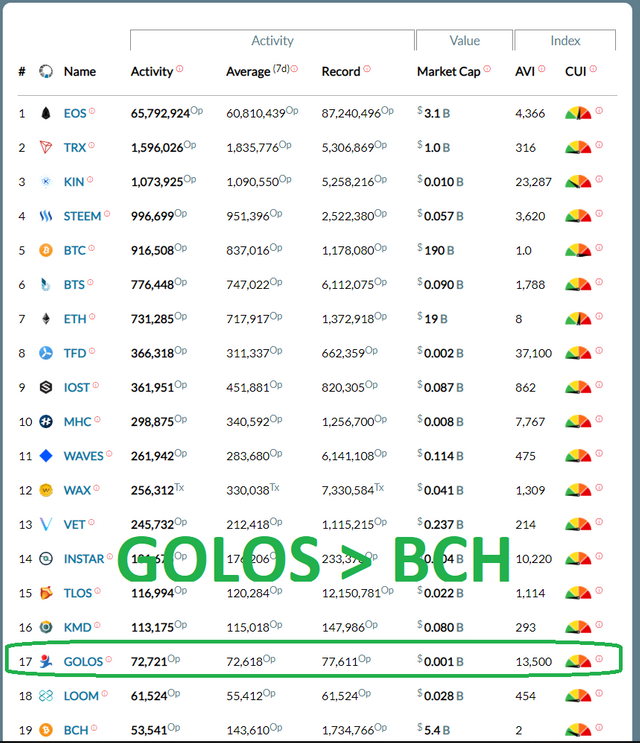Click the TFD blue logo icon
This screenshot has height=743, width=640.
pos(46,353)
